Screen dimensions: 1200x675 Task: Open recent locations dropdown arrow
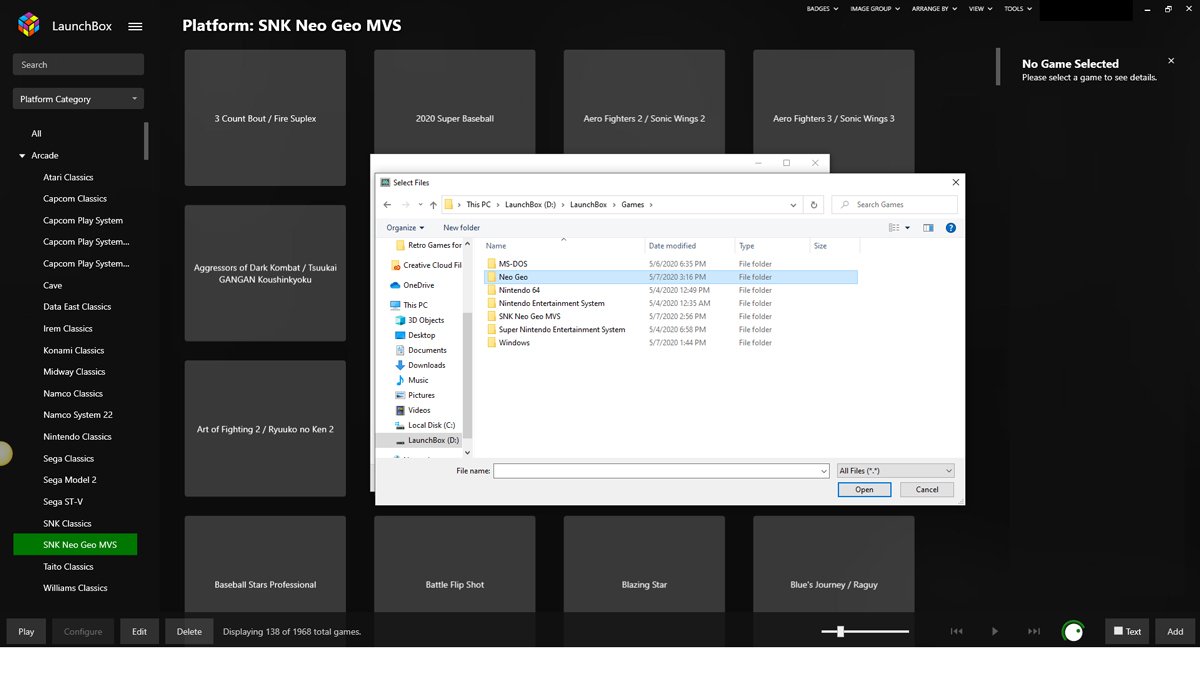pyautogui.click(x=420, y=204)
